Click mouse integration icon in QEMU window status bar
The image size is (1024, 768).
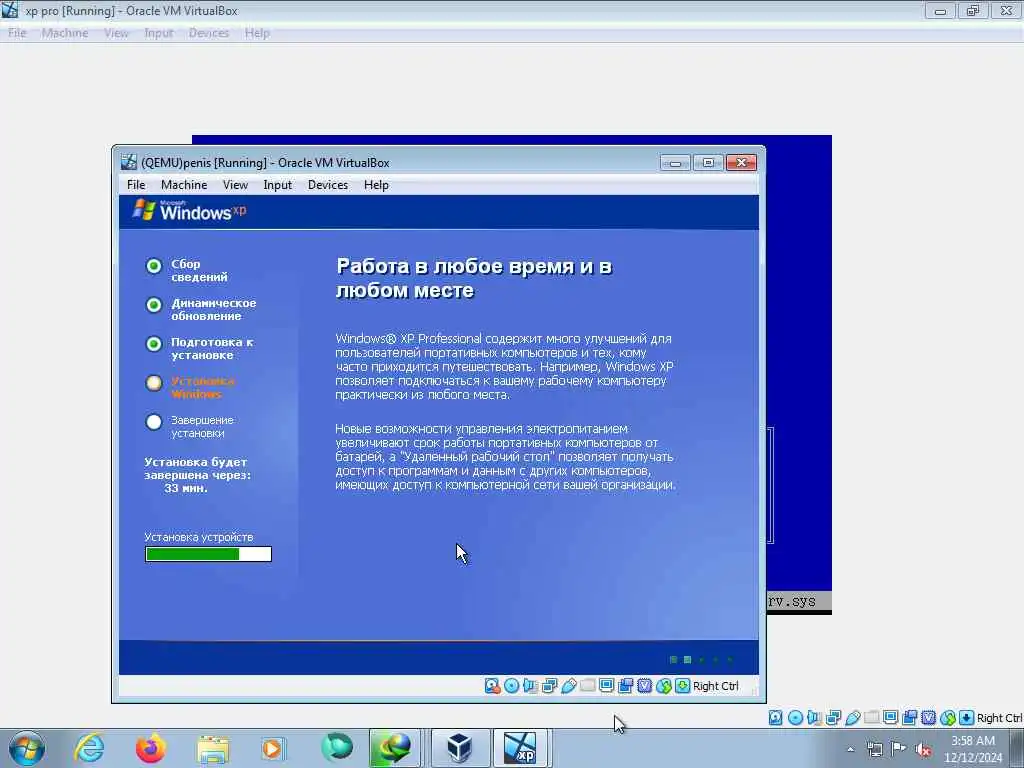(x=664, y=686)
